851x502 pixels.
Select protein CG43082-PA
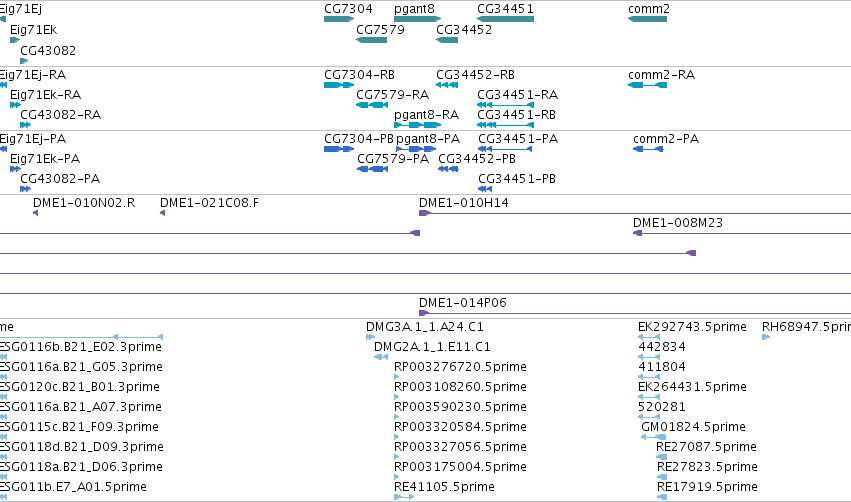60,179
